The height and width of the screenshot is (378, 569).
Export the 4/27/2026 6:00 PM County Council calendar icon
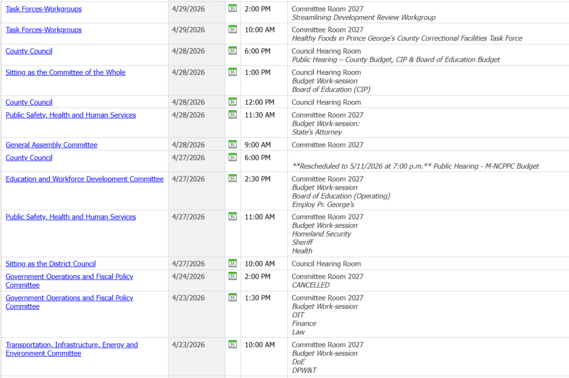coord(233,157)
